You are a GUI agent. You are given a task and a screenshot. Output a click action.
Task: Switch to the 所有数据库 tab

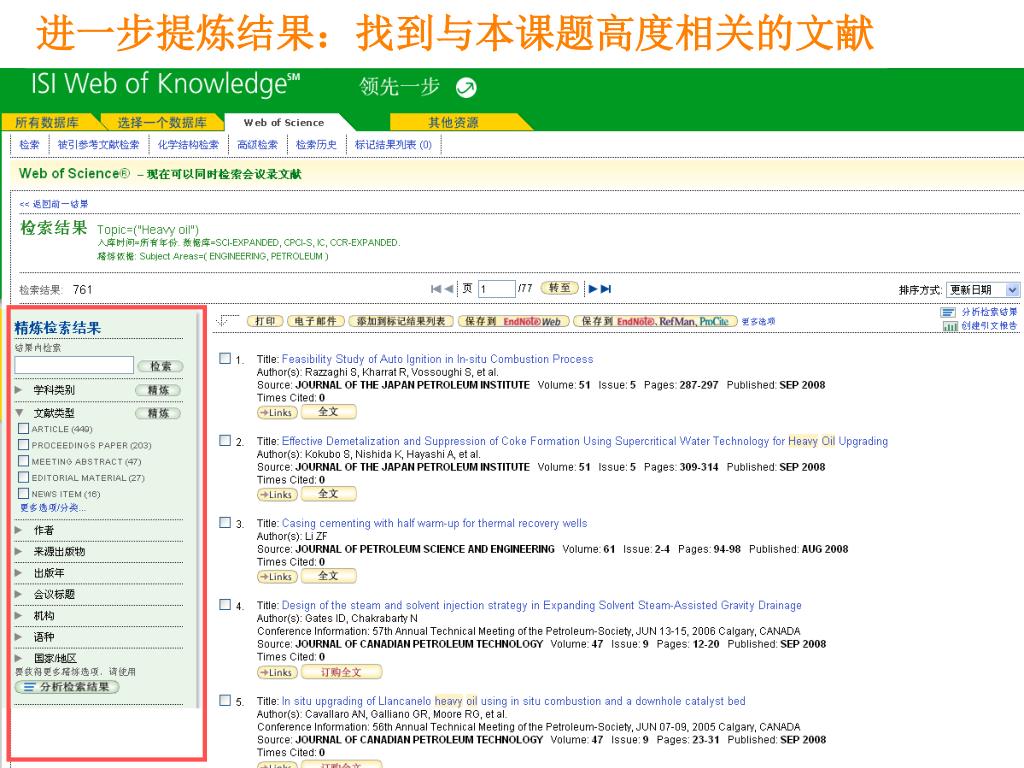[47, 123]
